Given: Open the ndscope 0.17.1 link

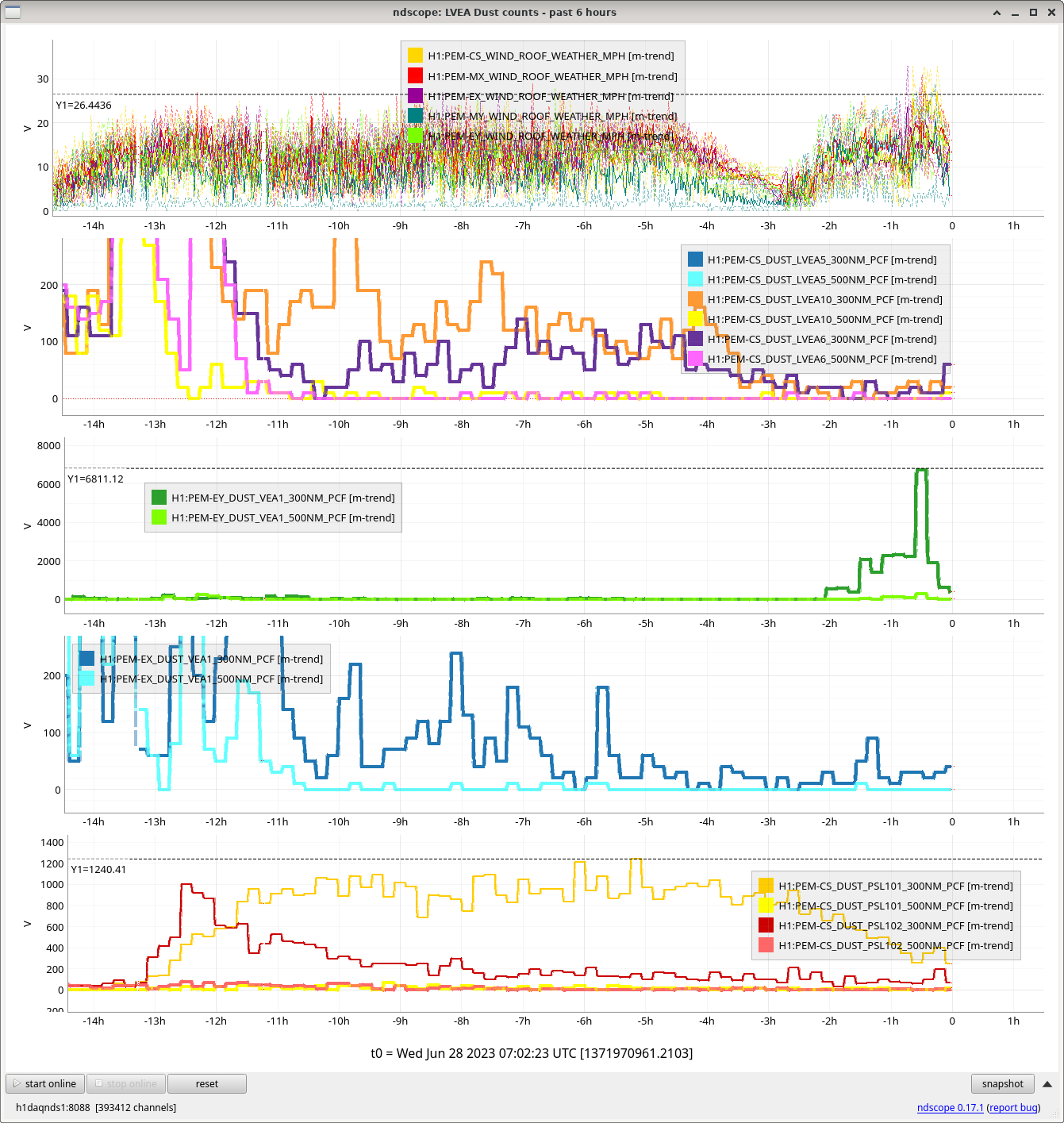Looking at the screenshot, I should (950, 1108).
